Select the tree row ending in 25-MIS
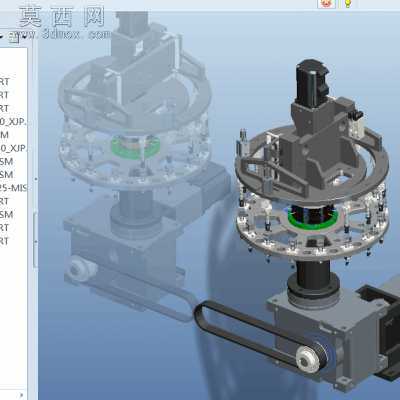400x400 pixels. point(13,188)
